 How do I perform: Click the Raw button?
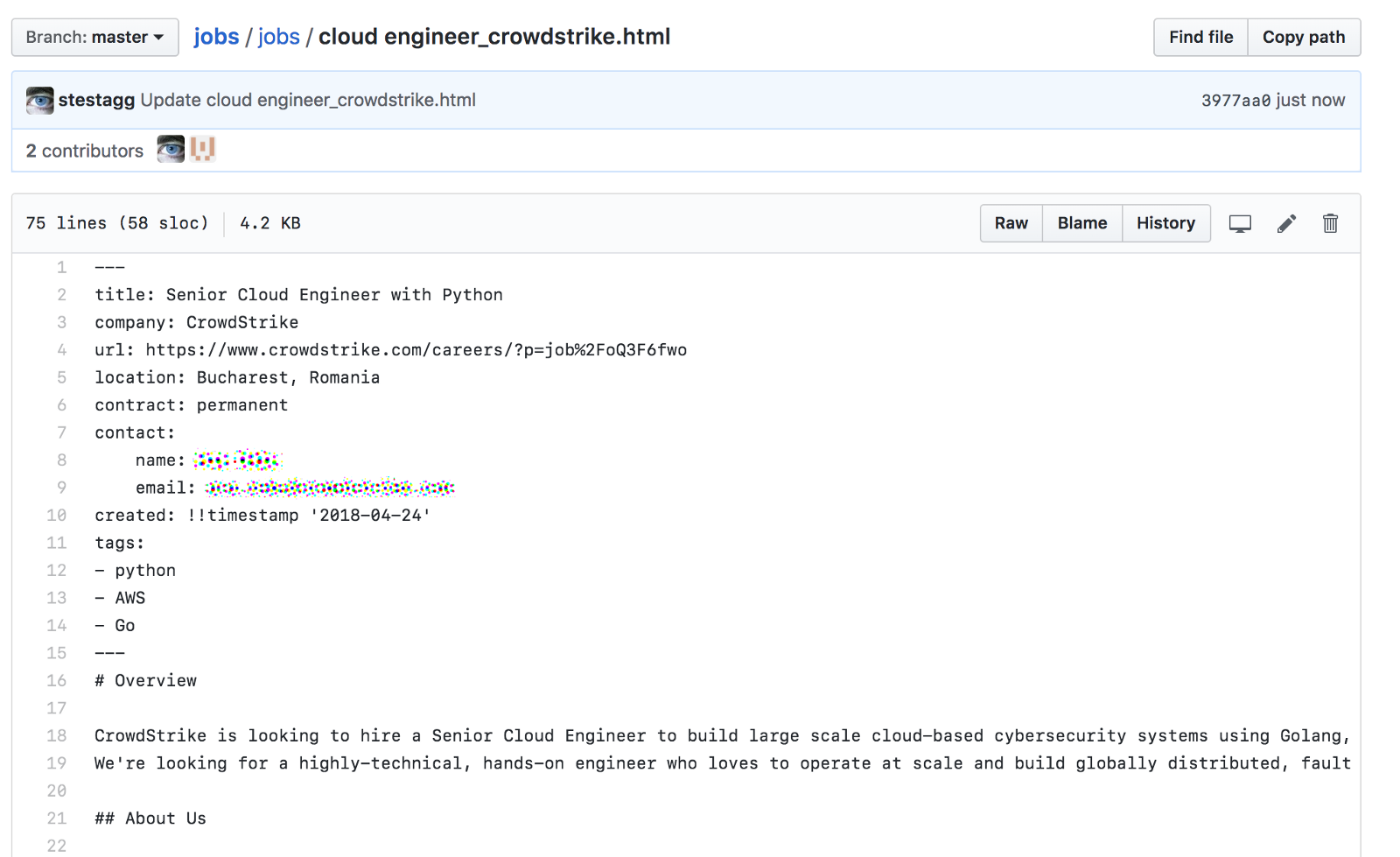[1011, 223]
